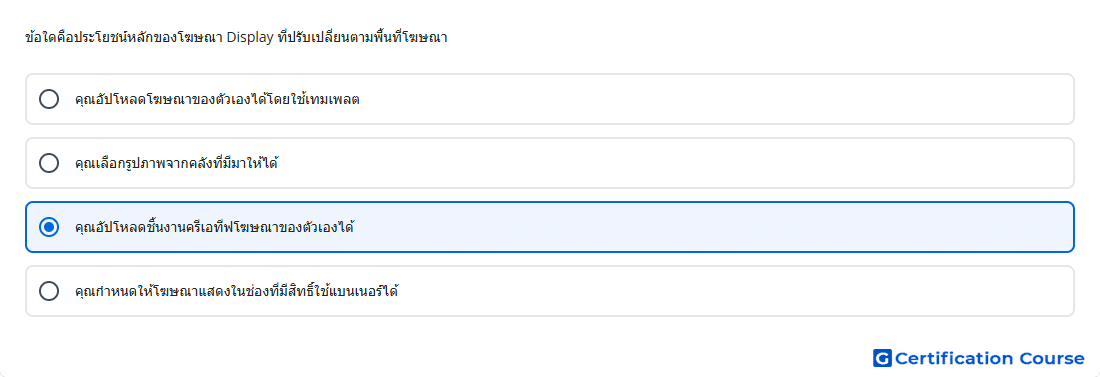
Task: Click the word Course in the footer logo
Action: [x=1052, y=358]
